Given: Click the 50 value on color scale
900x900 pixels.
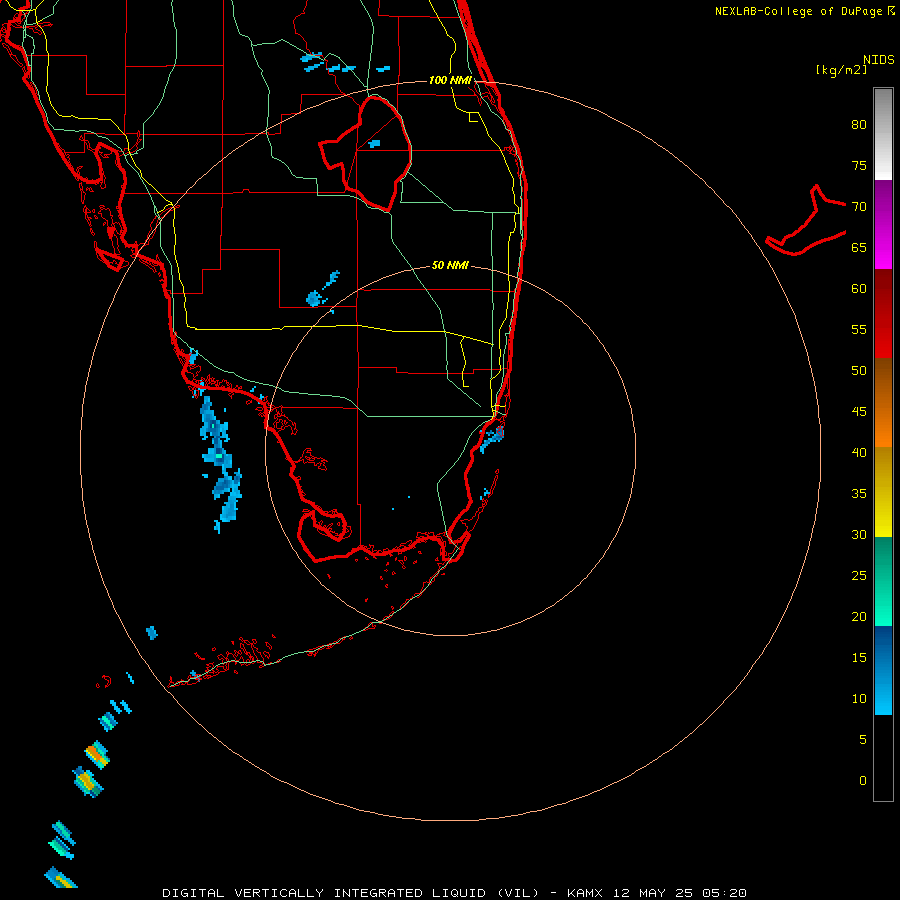Looking at the screenshot, I should [859, 370].
